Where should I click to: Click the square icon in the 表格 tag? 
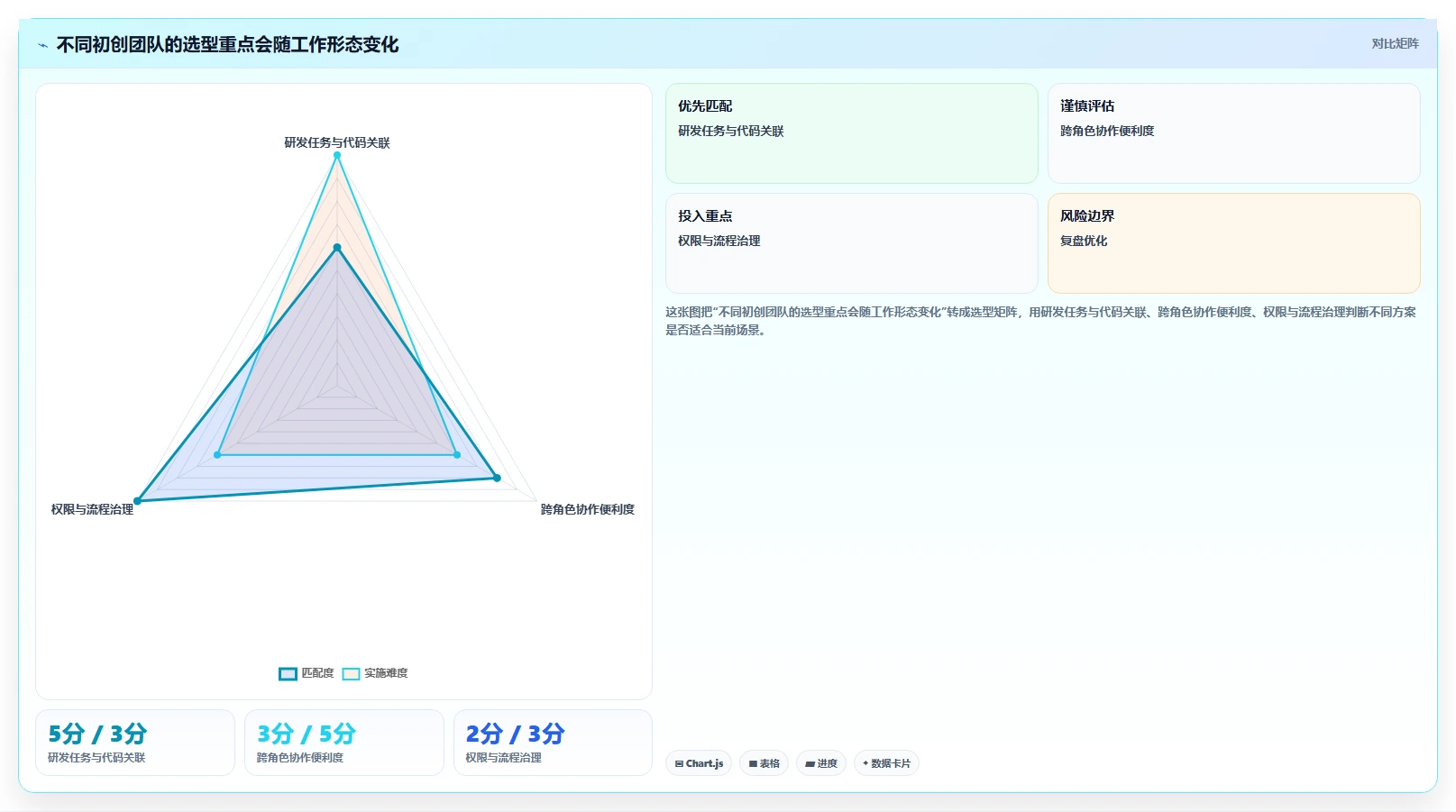pyautogui.click(x=753, y=763)
